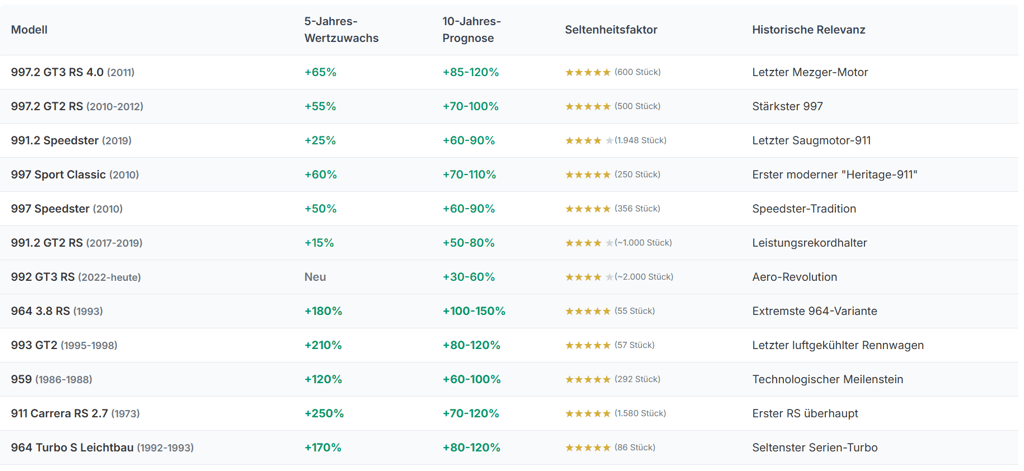
Task: Click the 5-Jahres-Wertzuwachs column header
Action: coord(342,30)
